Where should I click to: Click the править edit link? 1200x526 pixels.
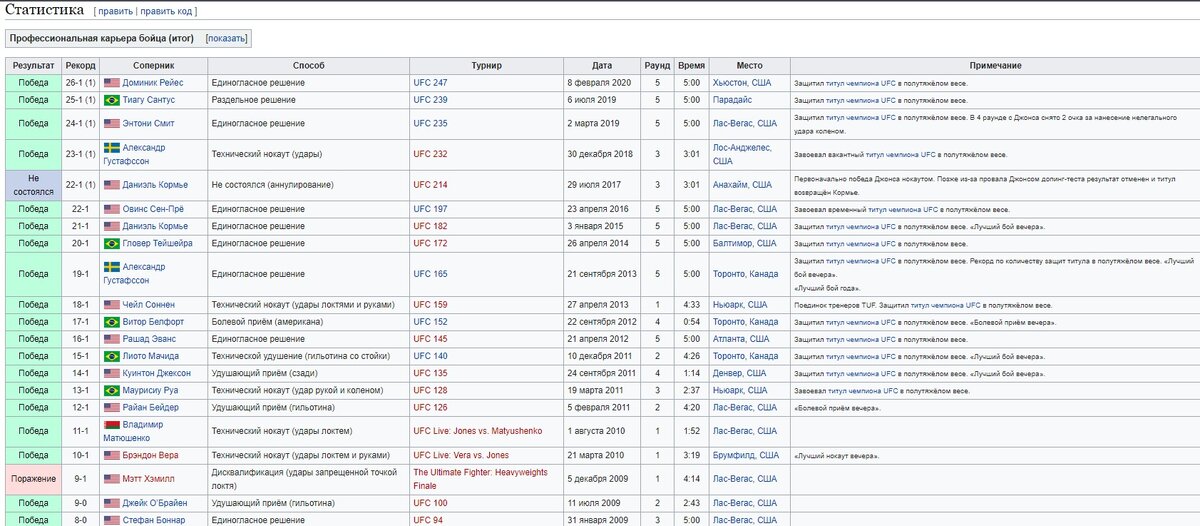pyautogui.click(x=116, y=11)
